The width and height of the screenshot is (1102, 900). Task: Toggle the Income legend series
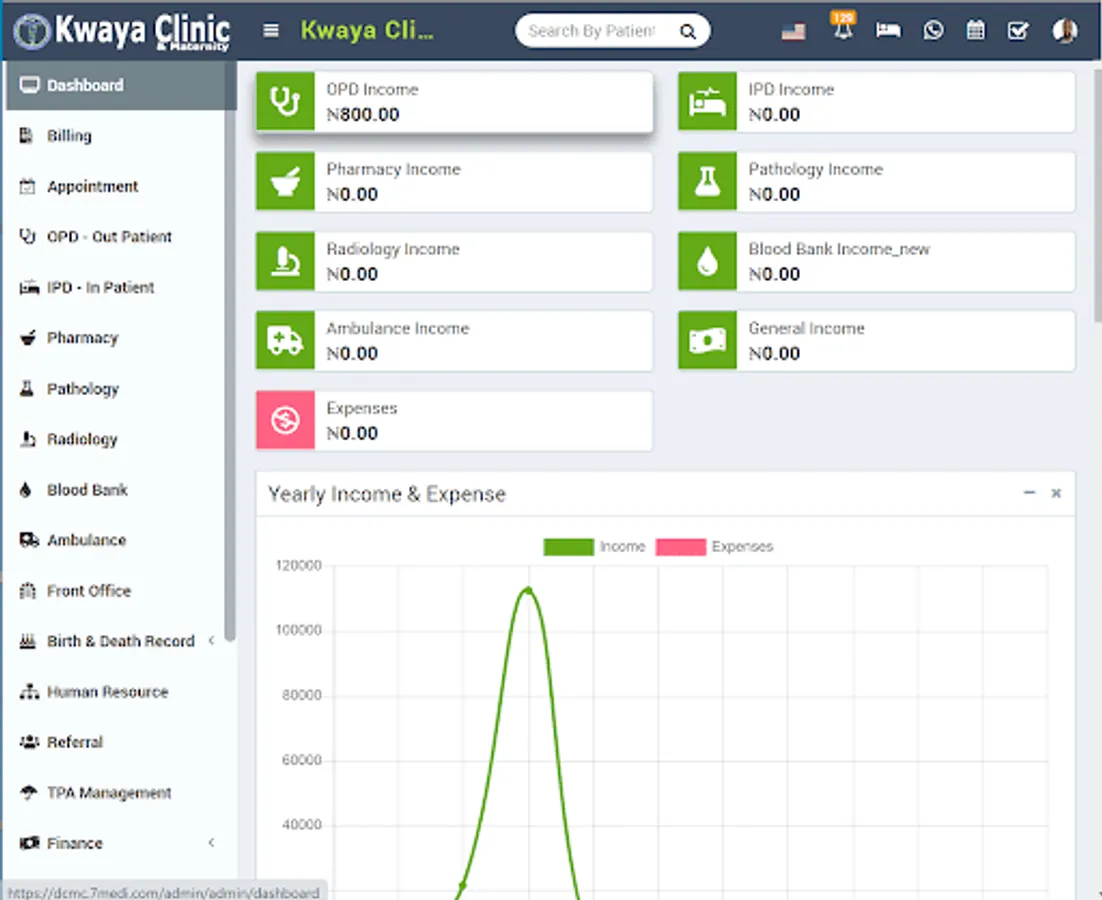[x=594, y=547]
